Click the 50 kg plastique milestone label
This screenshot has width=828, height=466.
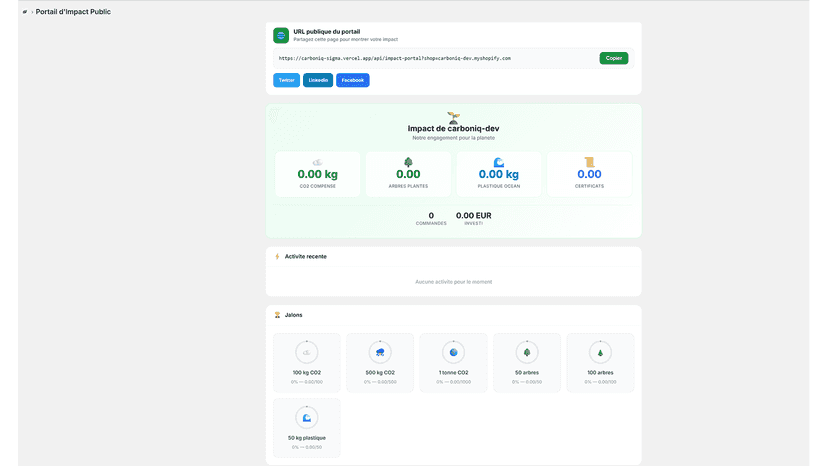click(307, 438)
